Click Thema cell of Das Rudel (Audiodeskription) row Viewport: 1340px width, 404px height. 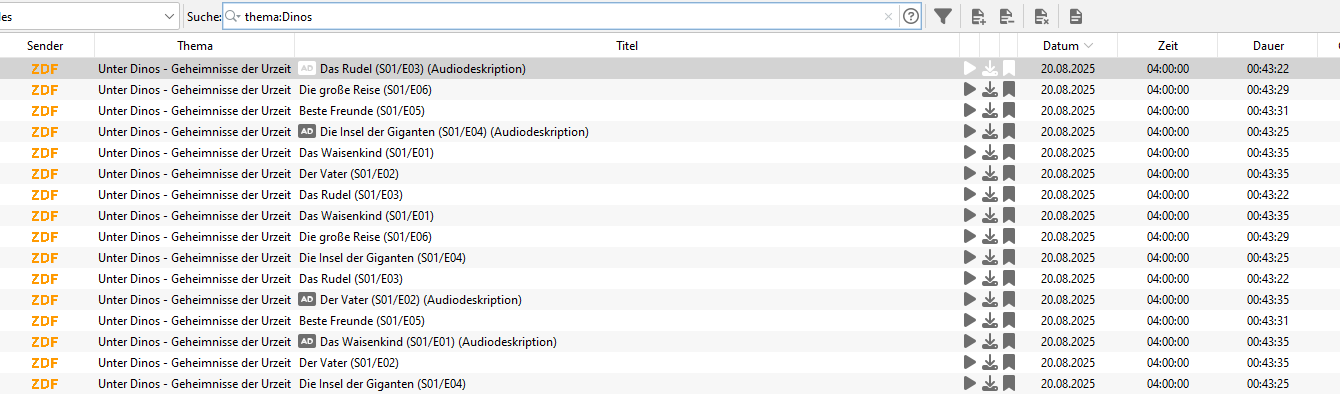click(x=194, y=69)
